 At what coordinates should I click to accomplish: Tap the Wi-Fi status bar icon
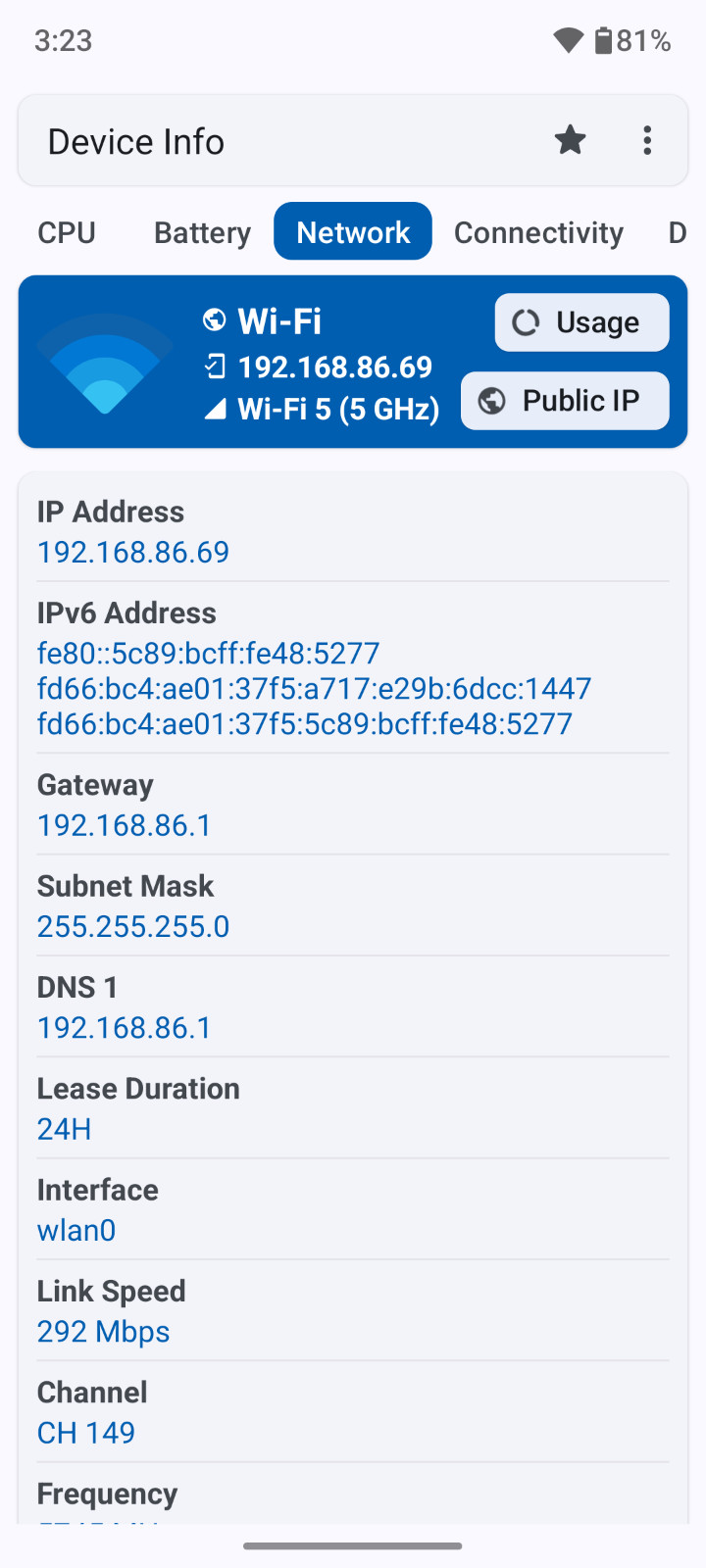coord(569,40)
